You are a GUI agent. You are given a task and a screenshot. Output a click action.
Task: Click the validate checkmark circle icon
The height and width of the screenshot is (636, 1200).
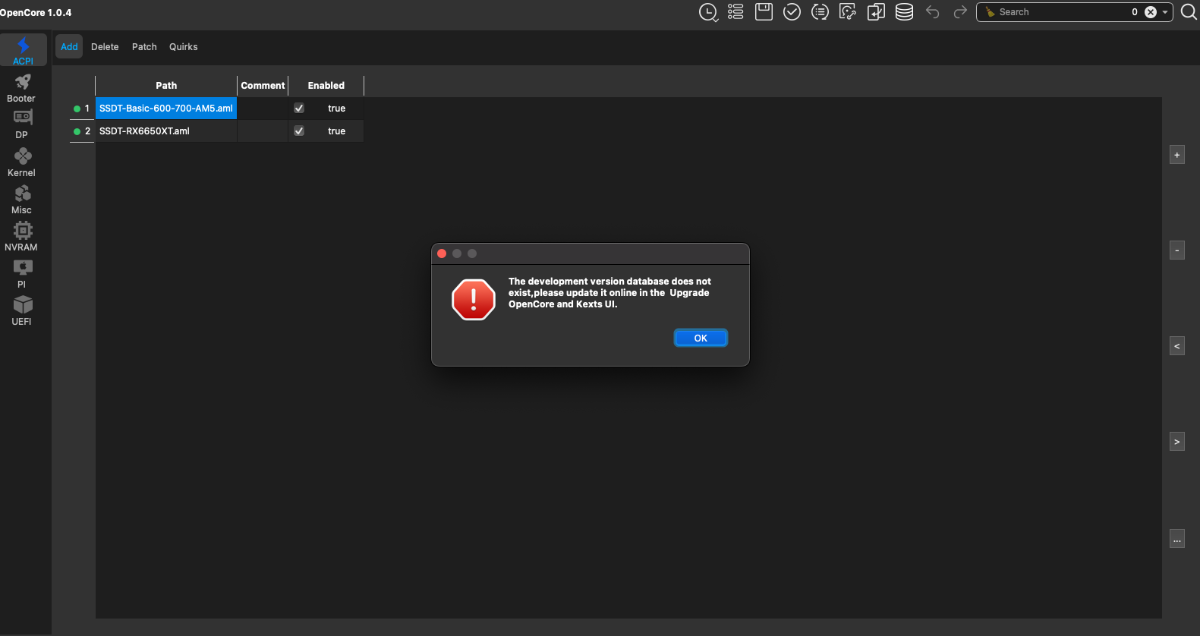pyautogui.click(x=792, y=12)
